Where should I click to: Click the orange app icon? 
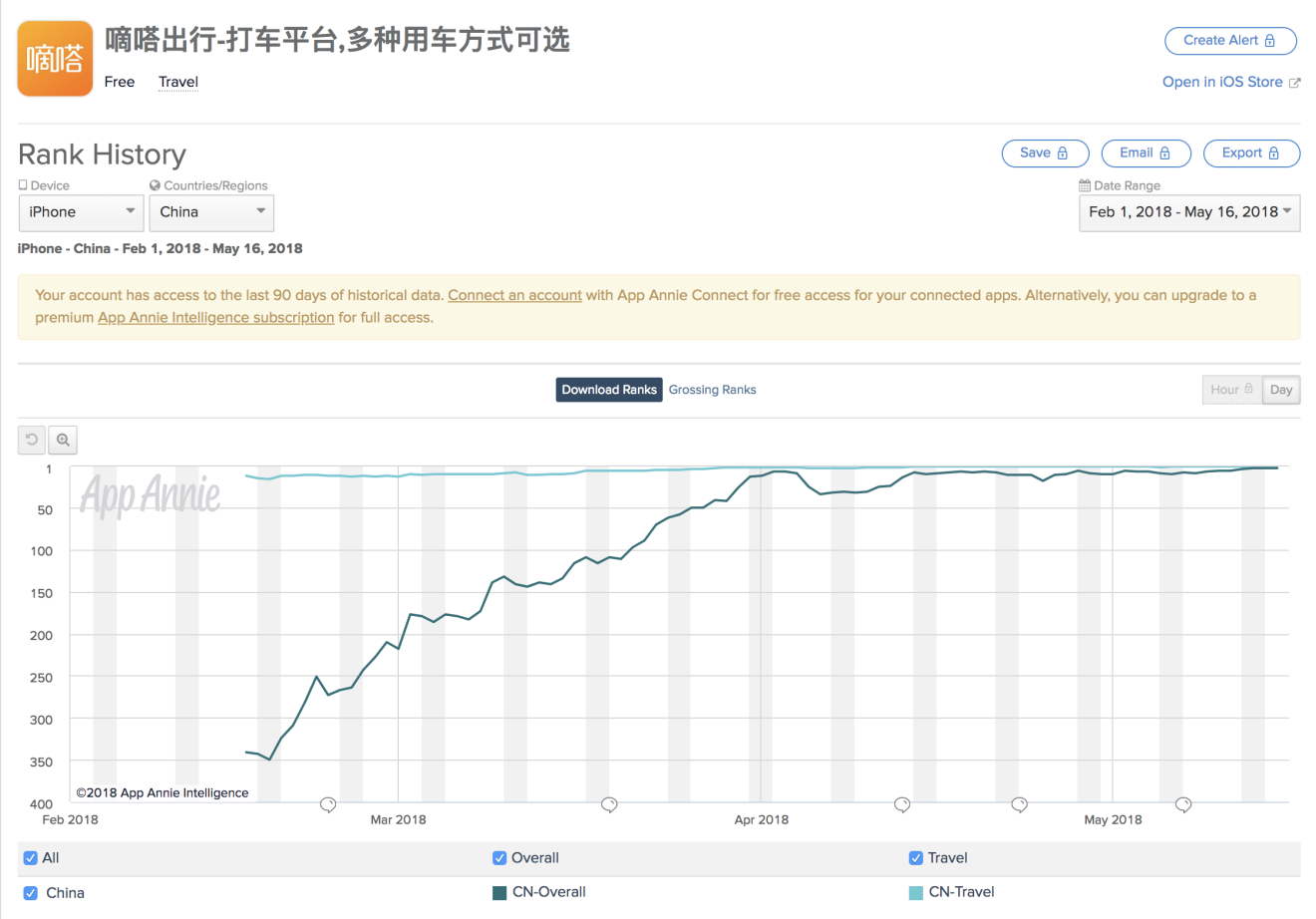click(x=55, y=59)
